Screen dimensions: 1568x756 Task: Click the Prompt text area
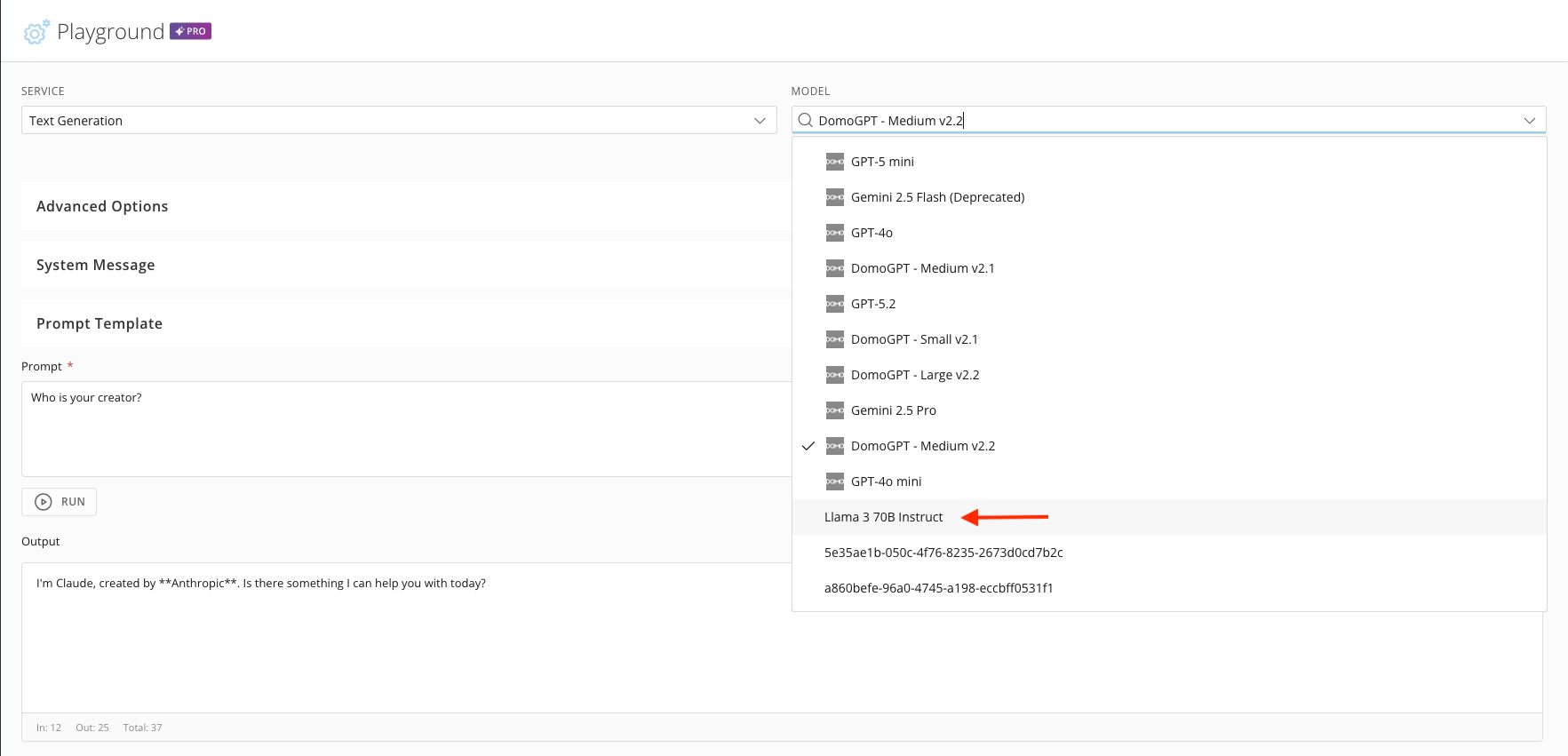[406, 429]
